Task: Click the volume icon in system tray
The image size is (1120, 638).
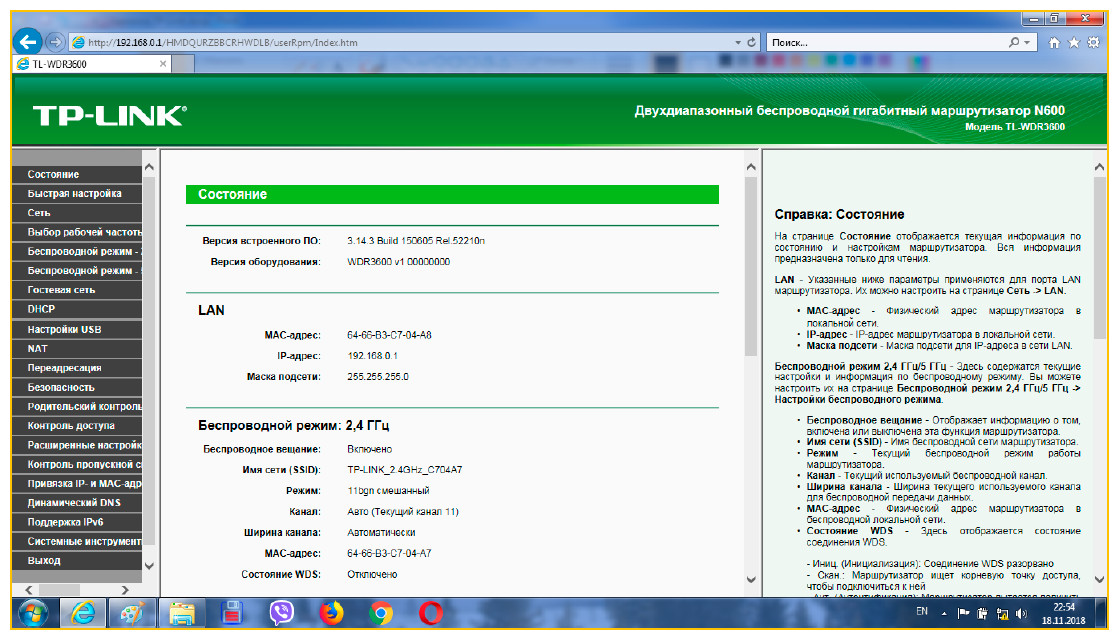Action: [x=1022, y=613]
